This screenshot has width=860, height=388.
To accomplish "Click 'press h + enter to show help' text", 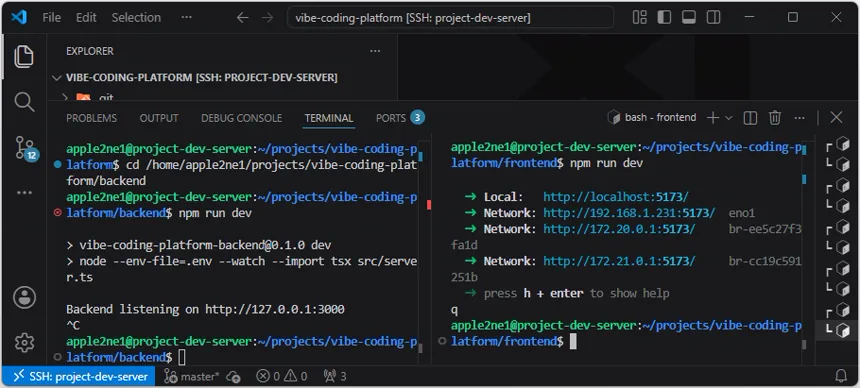I will point(576,294).
